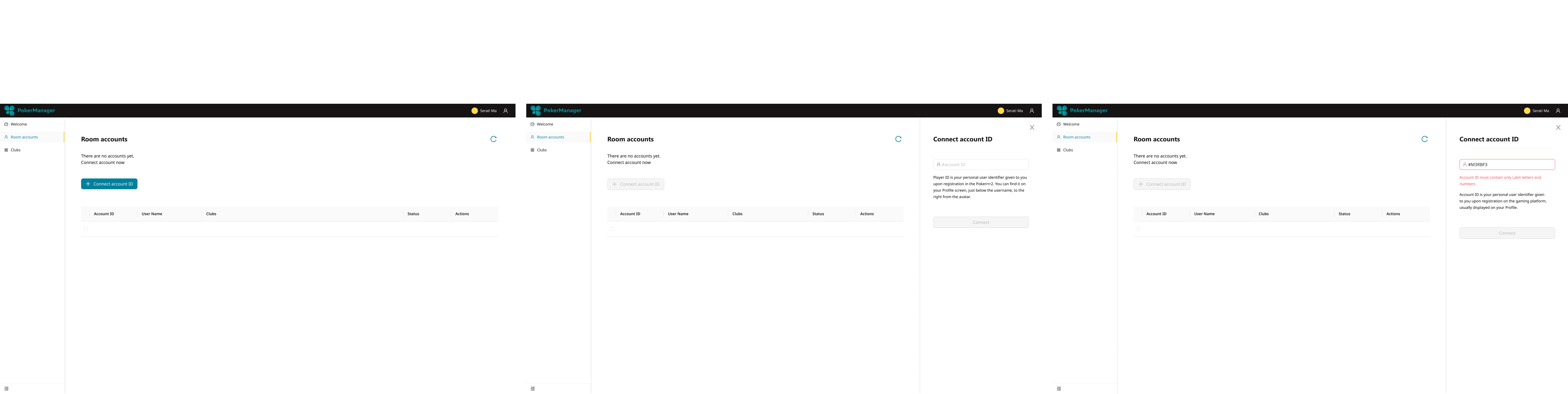Open Welcome in sidebar of panel-less screen
Viewport: 1568px width, 394px height.
pos(18,124)
